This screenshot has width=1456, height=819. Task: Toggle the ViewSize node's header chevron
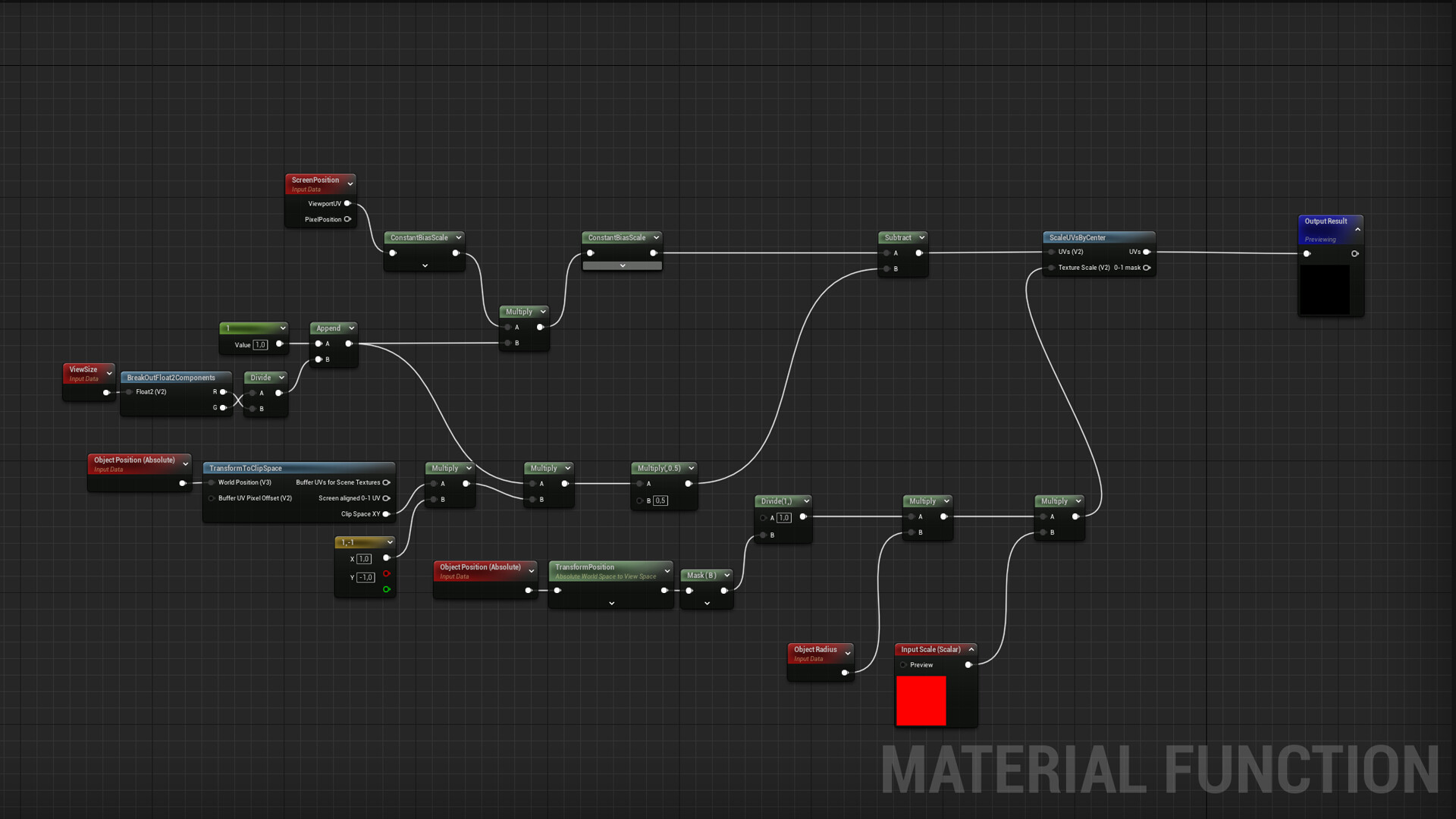coord(109,373)
